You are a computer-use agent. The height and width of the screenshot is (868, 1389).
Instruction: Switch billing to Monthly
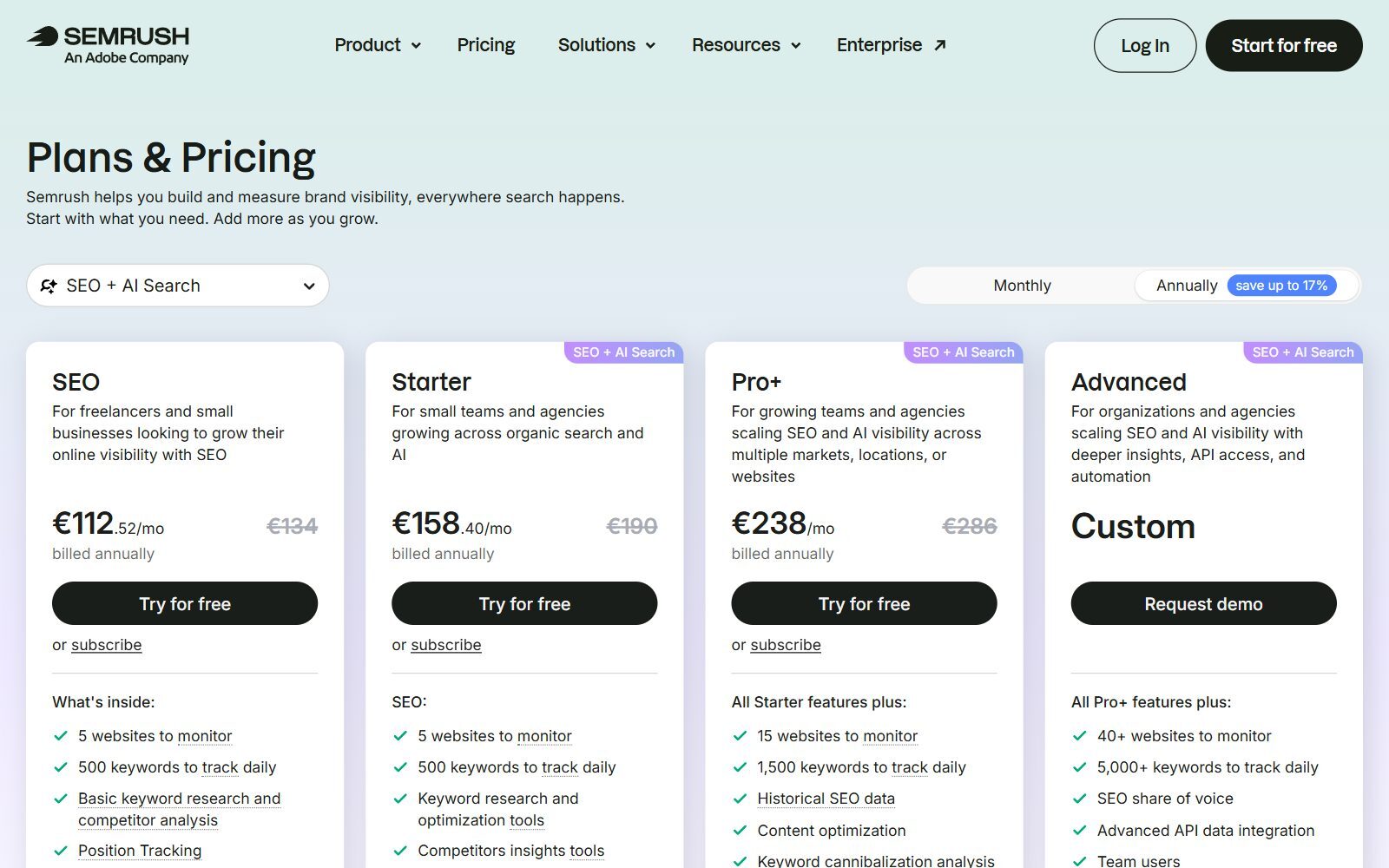coord(1022,286)
